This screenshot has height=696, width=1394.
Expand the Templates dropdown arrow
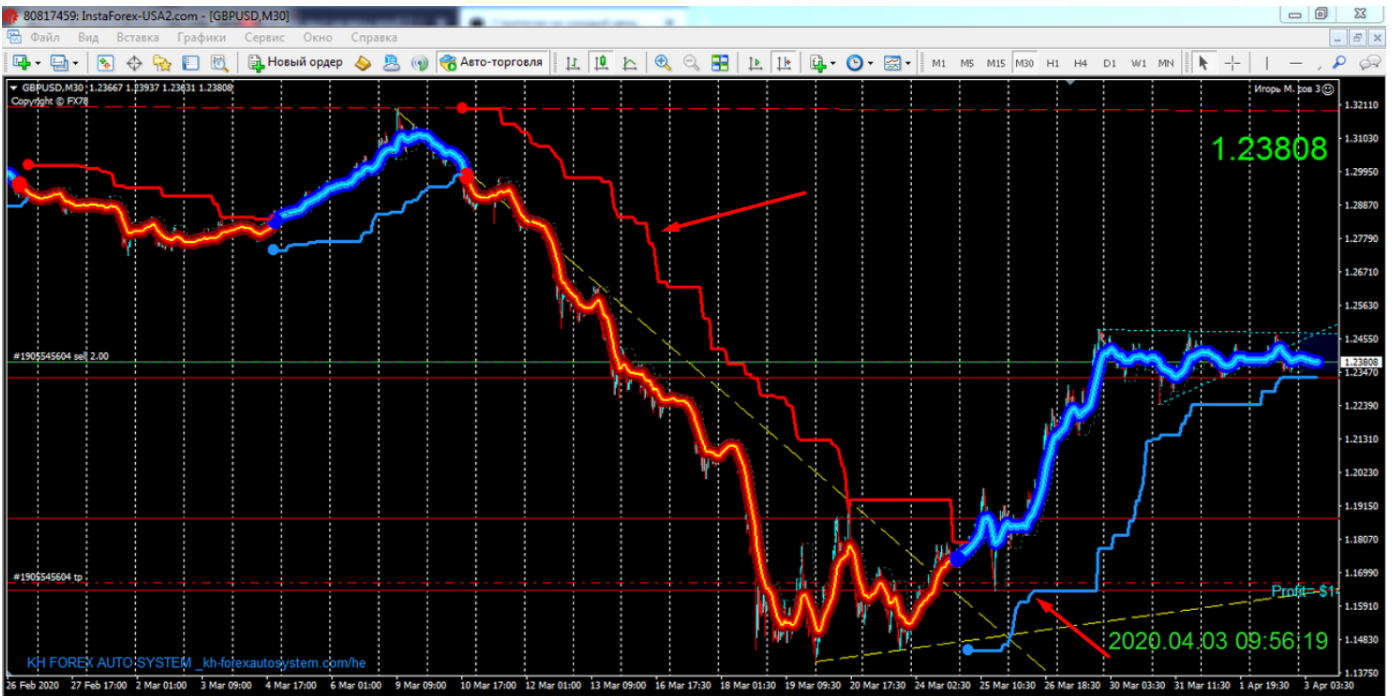click(x=908, y=62)
